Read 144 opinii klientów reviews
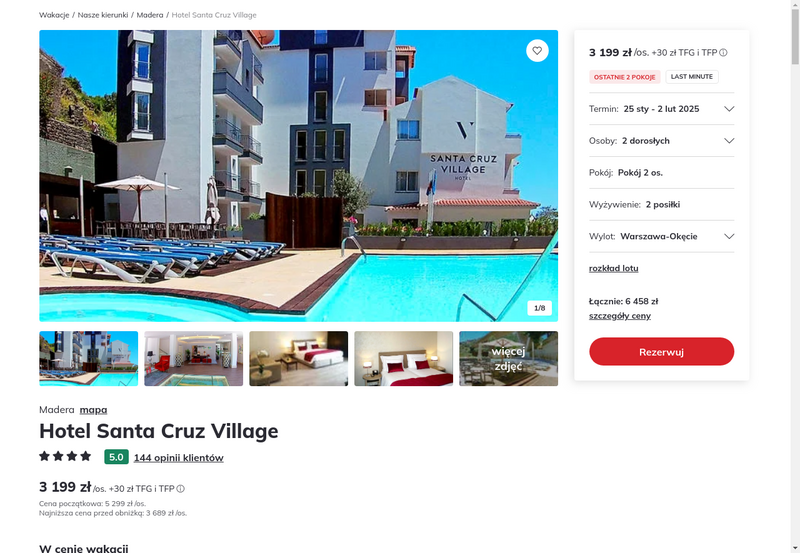This screenshot has width=800, height=553. tap(179, 458)
